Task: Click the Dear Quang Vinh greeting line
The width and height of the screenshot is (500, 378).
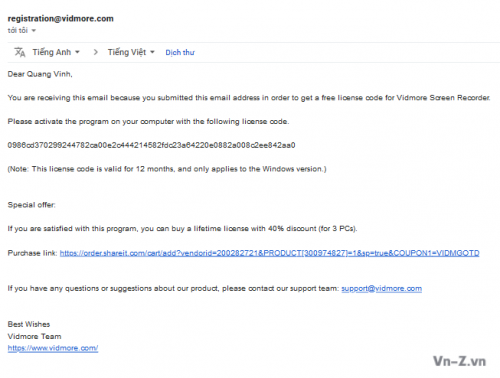Action: [40, 74]
